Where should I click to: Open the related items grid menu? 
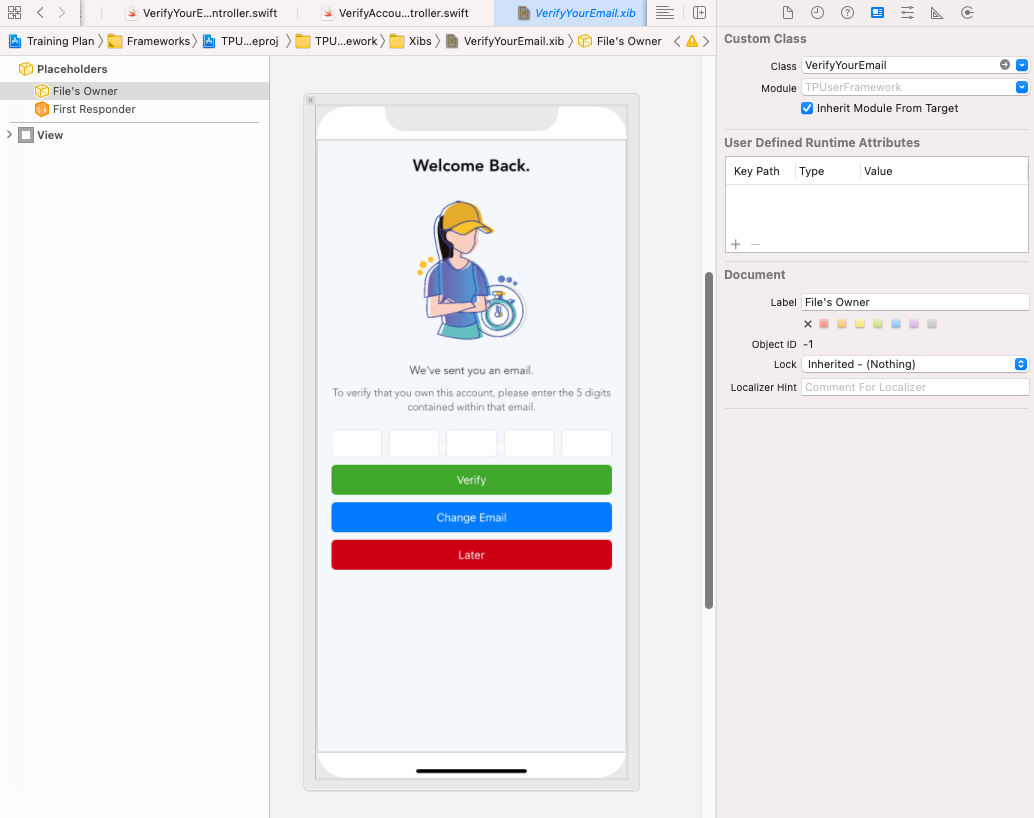(15, 13)
